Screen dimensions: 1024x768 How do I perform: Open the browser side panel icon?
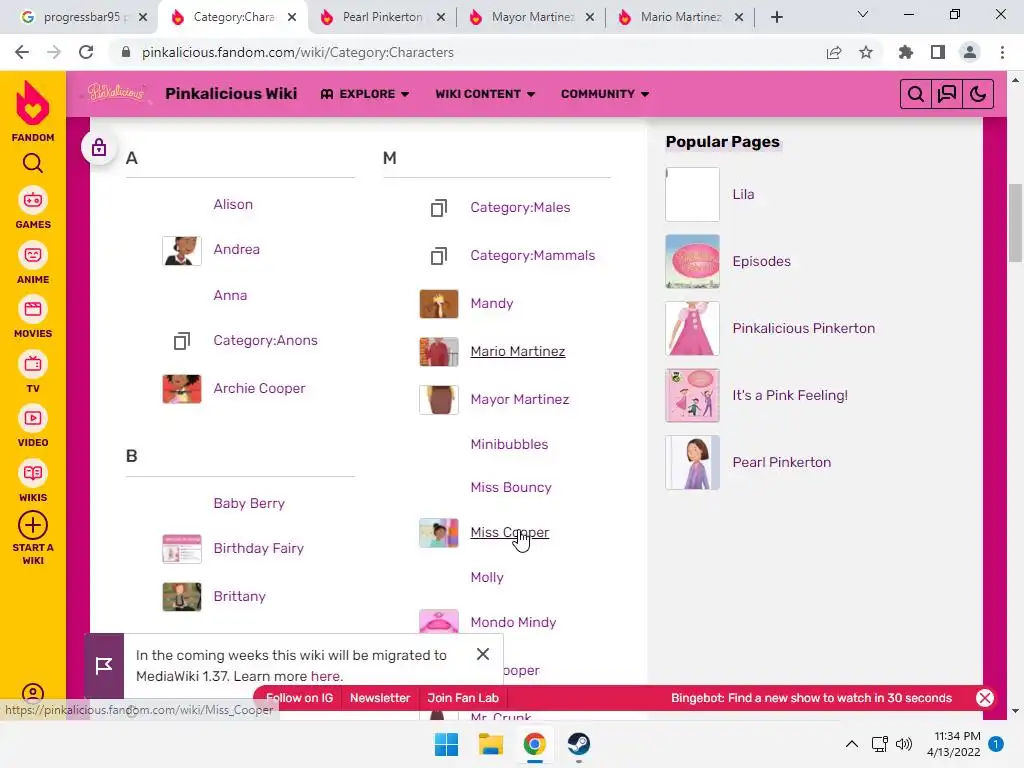[x=938, y=52]
